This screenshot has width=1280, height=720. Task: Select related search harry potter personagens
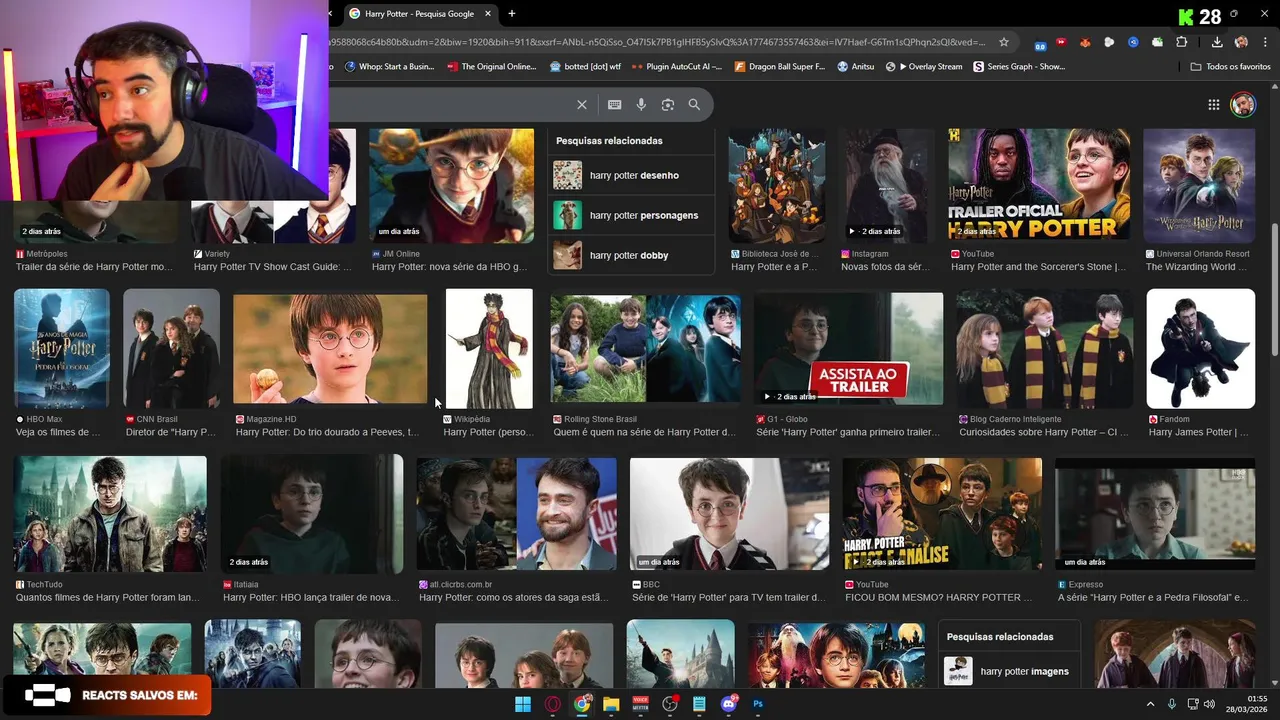pos(632,215)
